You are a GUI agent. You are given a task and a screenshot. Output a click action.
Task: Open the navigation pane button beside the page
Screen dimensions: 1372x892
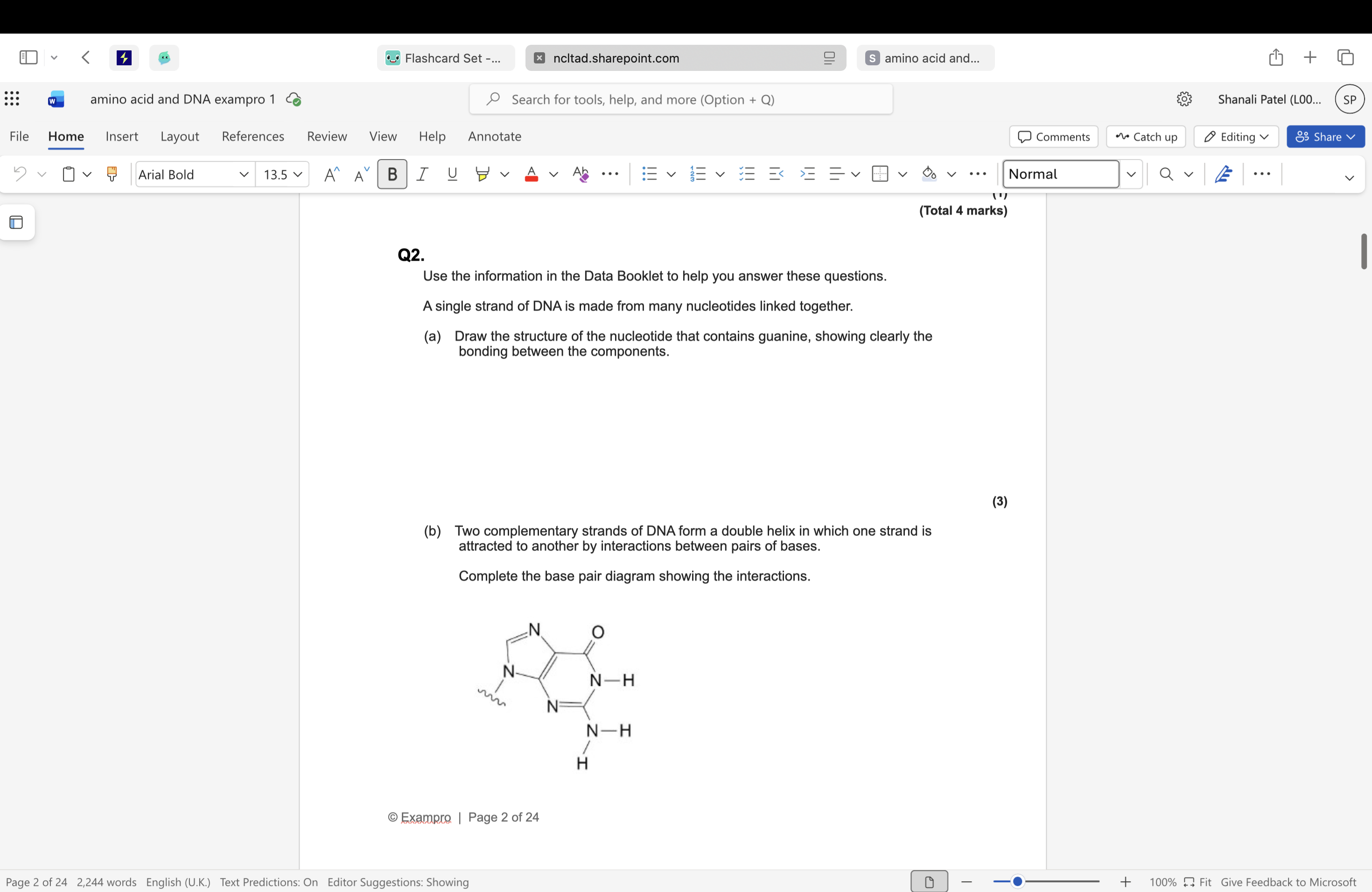coord(17,222)
